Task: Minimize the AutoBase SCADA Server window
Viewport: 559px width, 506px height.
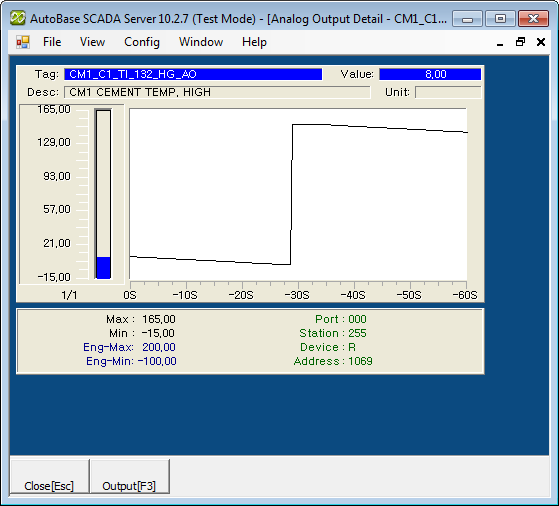Action: point(467,19)
